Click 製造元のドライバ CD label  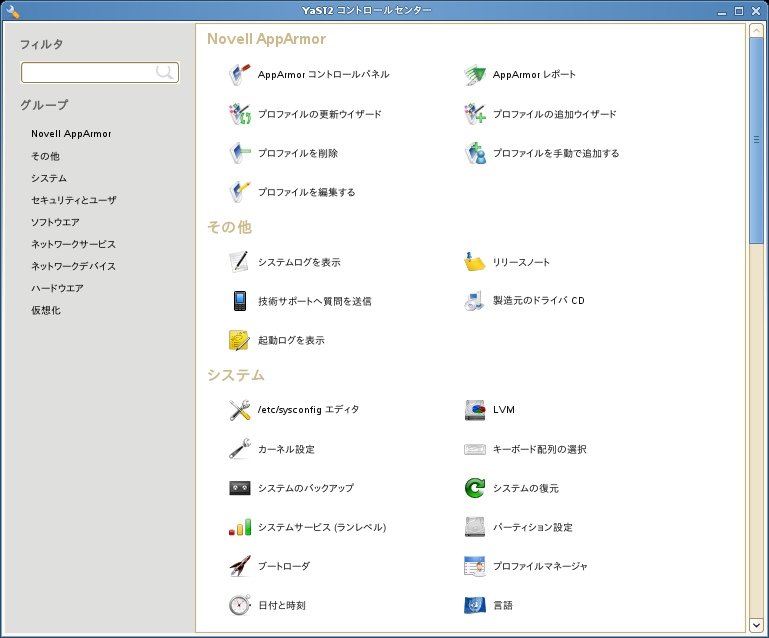(x=538, y=301)
